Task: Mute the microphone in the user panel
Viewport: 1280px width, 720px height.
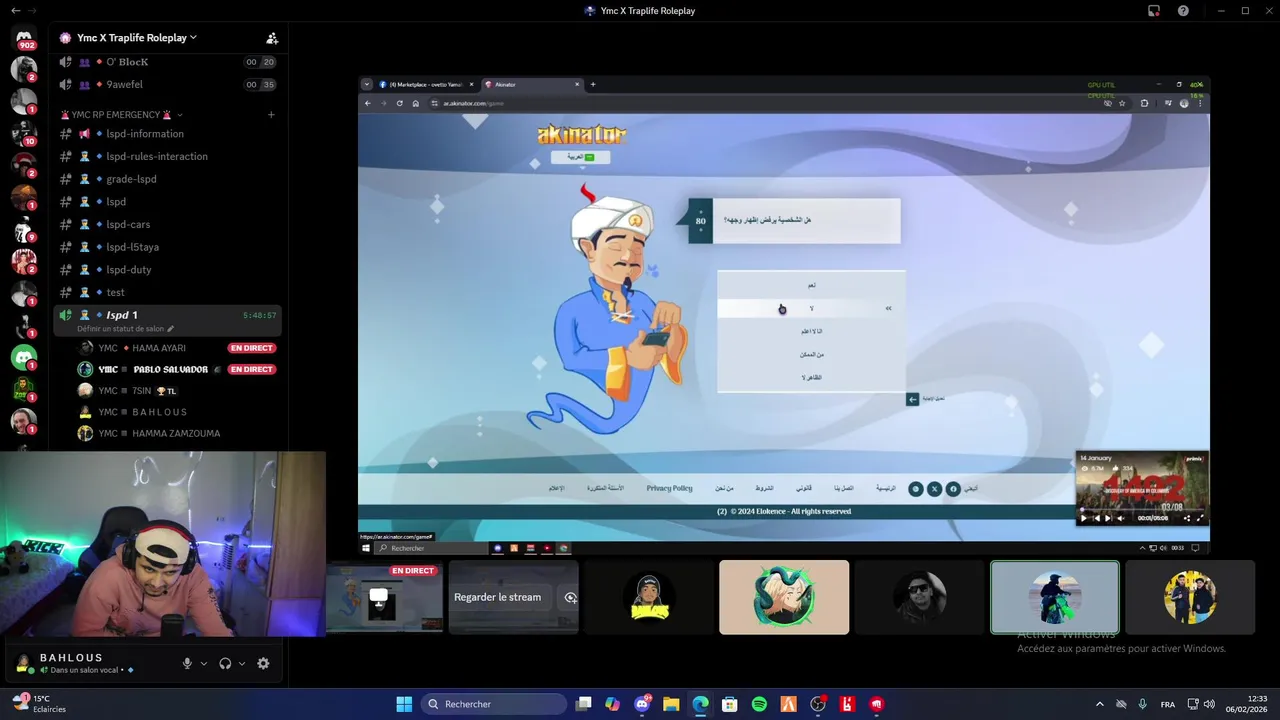Action: point(187,663)
